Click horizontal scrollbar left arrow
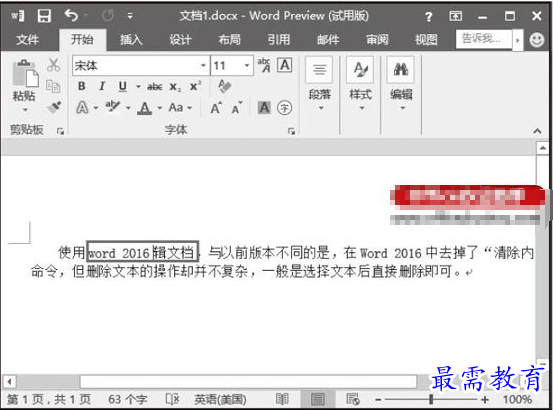Screen dimensions: 553x410 click(10, 381)
